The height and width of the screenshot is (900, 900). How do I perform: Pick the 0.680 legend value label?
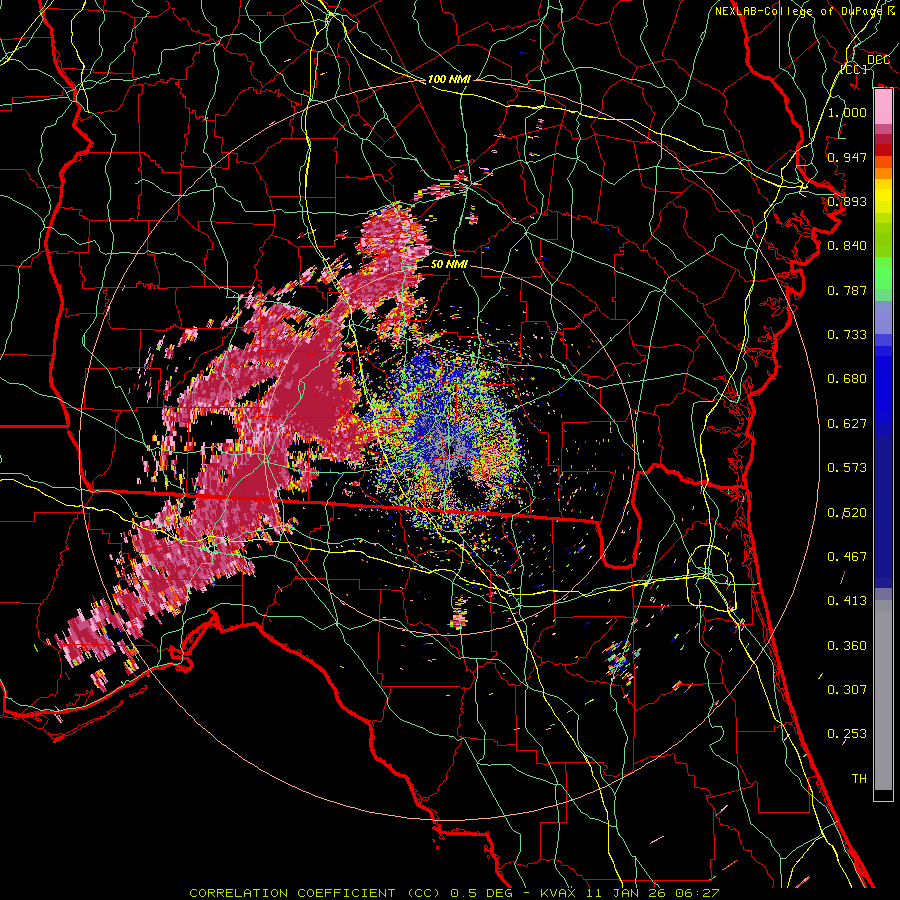click(x=847, y=379)
